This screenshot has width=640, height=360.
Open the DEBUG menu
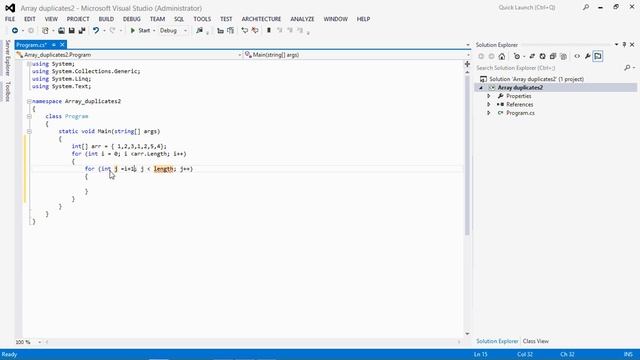tap(131, 19)
